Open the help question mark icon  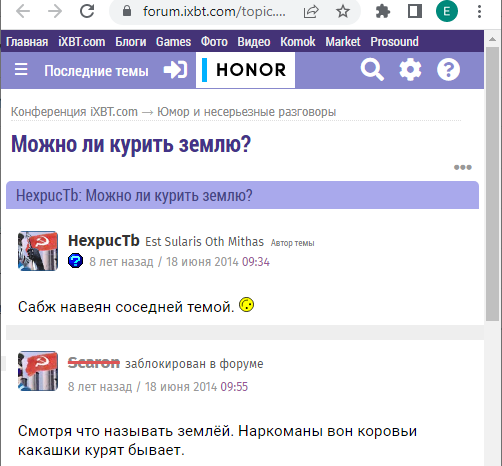coord(448,70)
